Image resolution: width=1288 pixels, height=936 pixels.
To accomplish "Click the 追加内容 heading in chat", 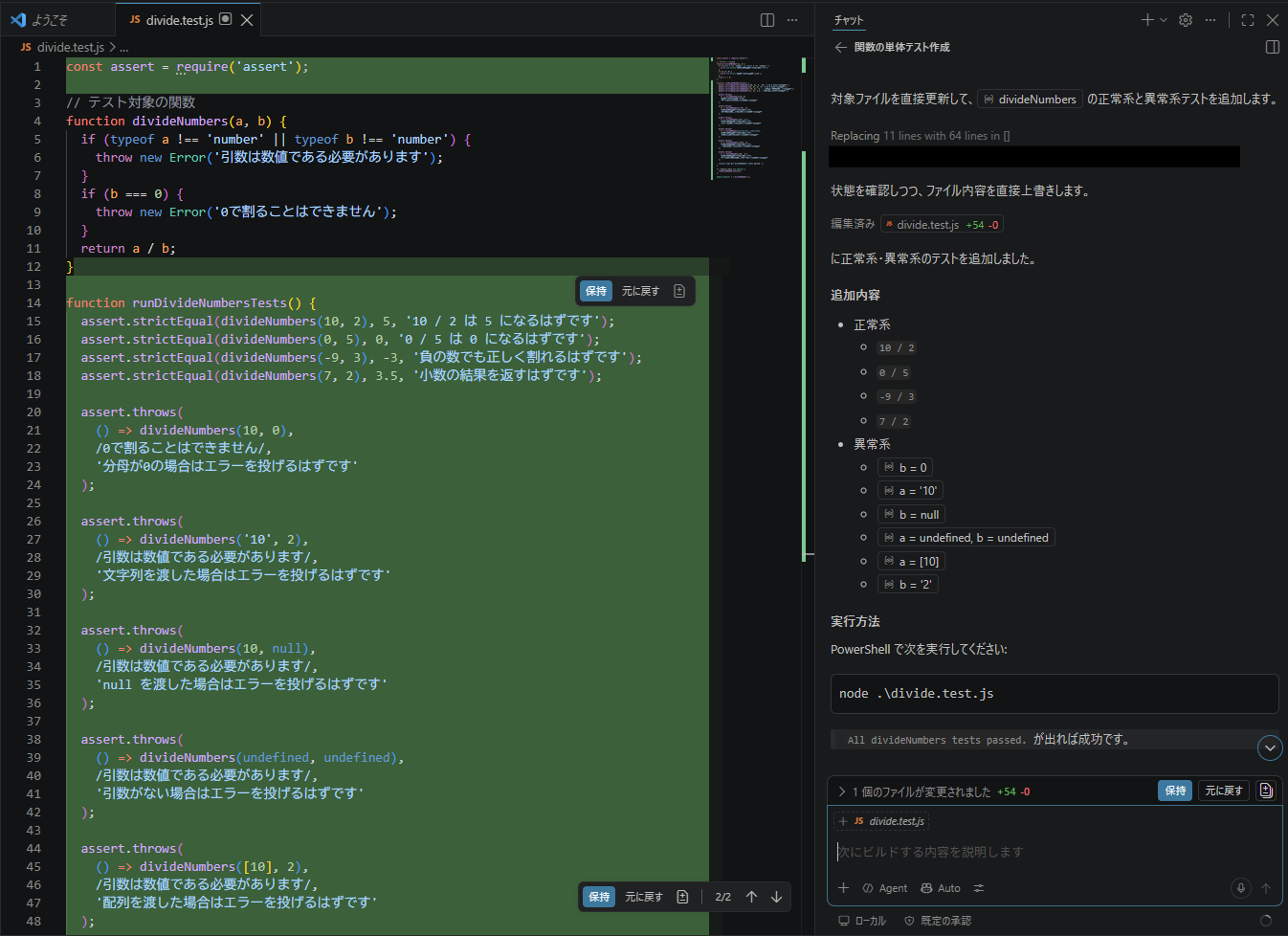I will click(x=855, y=295).
